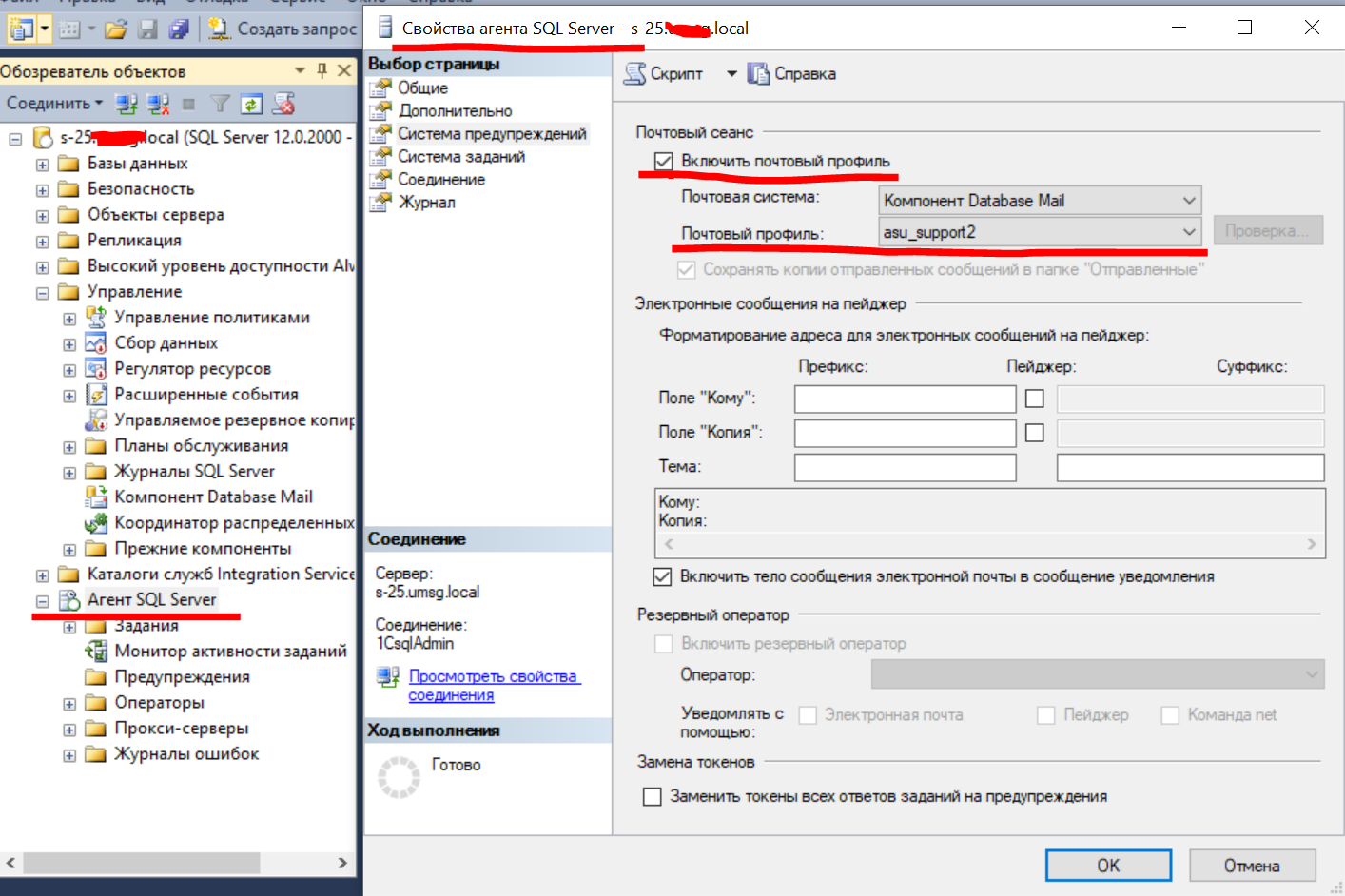This screenshot has width=1345, height=896.
Task: Refresh the Object Explorer tree
Action: click(251, 104)
